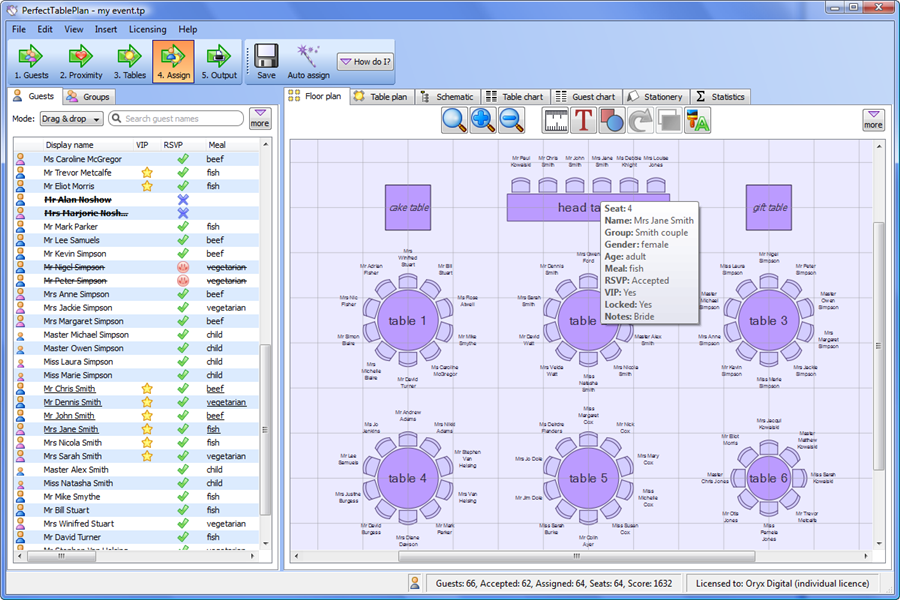Expand more options in the Guests pane

pos(260,118)
